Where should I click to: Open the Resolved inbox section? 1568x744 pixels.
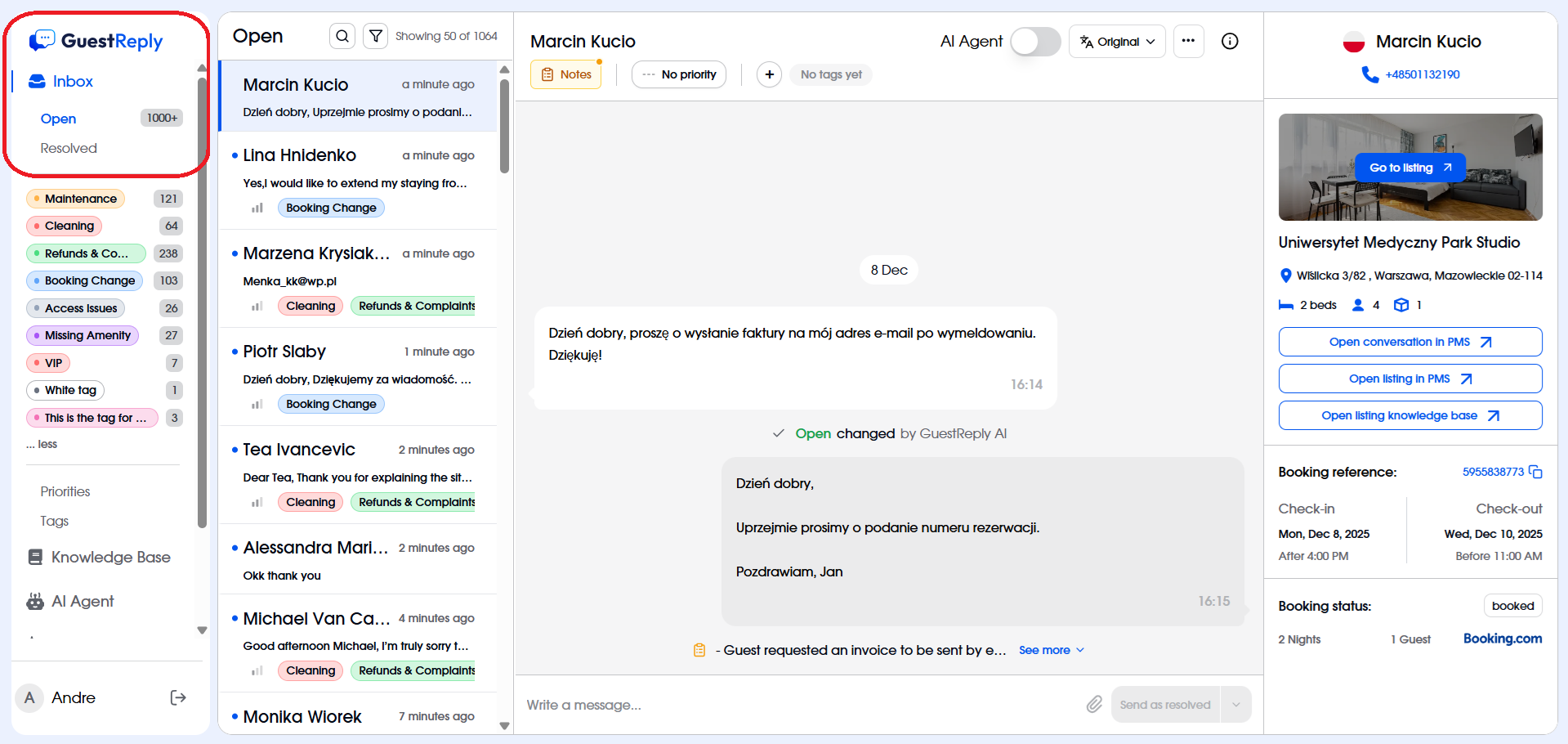69,148
